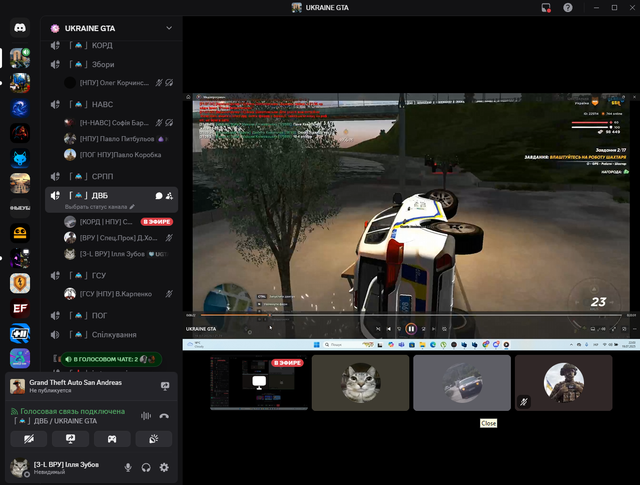Join the ПОГ voice channel
The width and height of the screenshot is (640, 485).
click(x=111, y=316)
